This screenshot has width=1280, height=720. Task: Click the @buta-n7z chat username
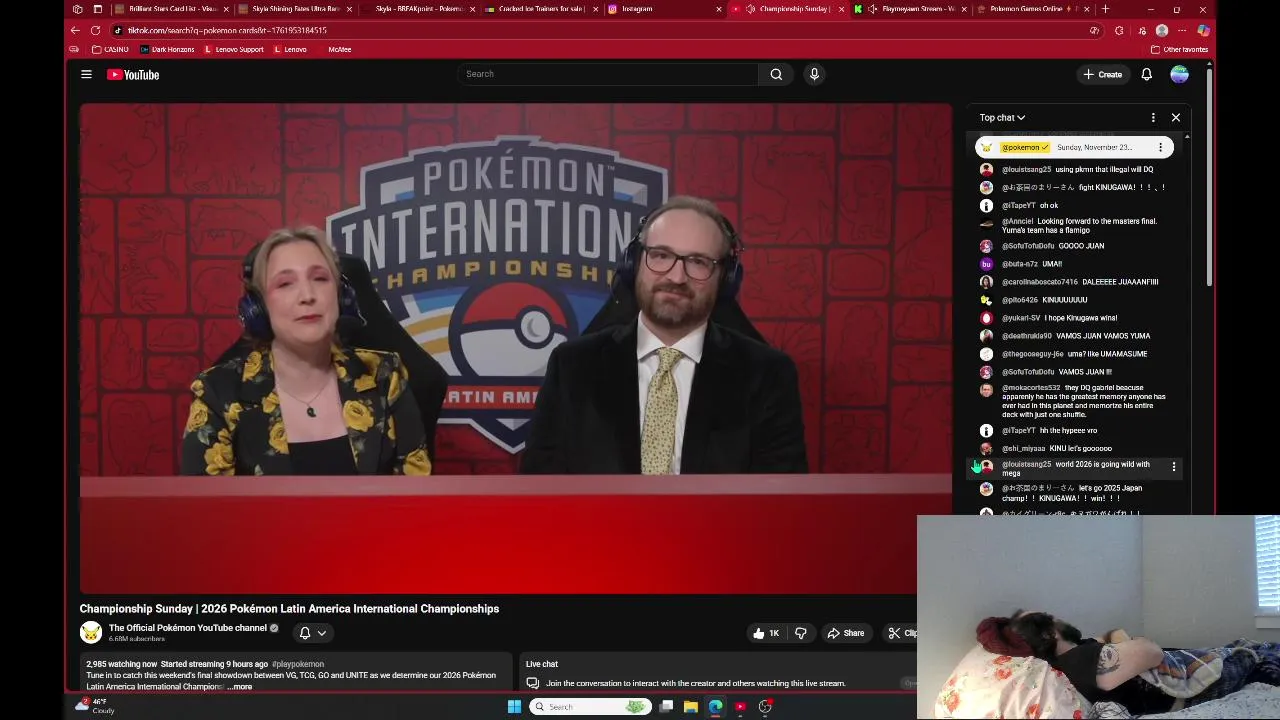1020,264
